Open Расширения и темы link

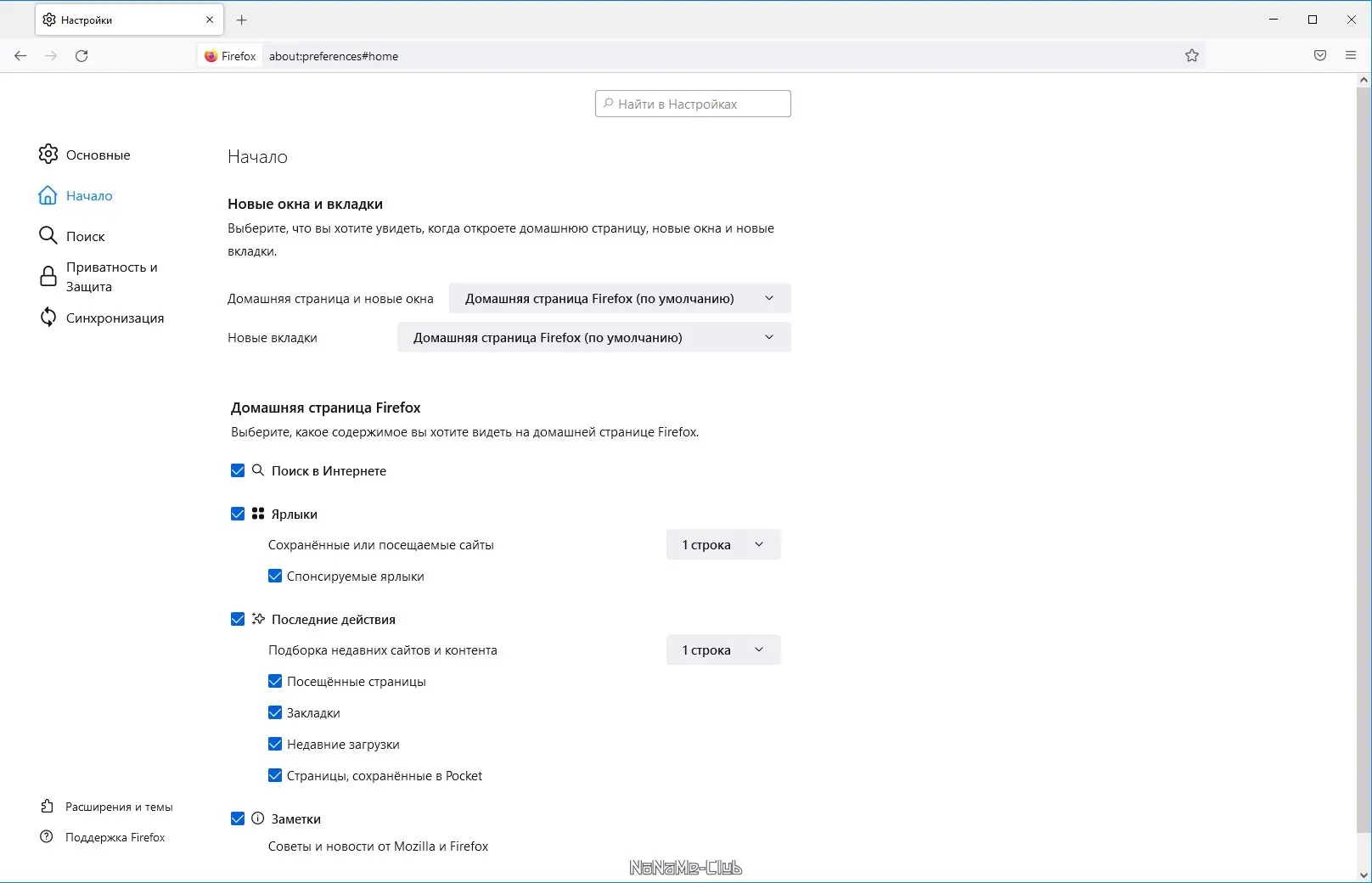(118, 807)
